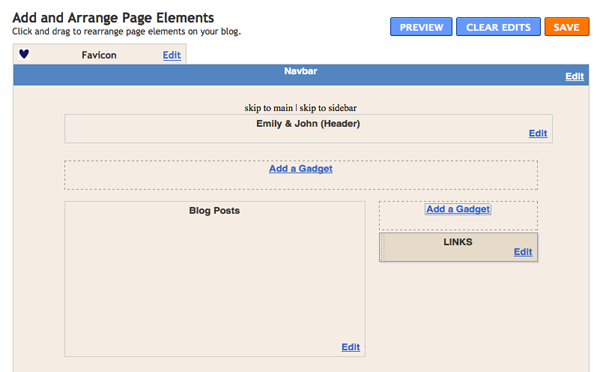Image resolution: width=600 pixels, height=372 pixels.
Task: Click the skip to sidebar text
Action: coord(328,108)
